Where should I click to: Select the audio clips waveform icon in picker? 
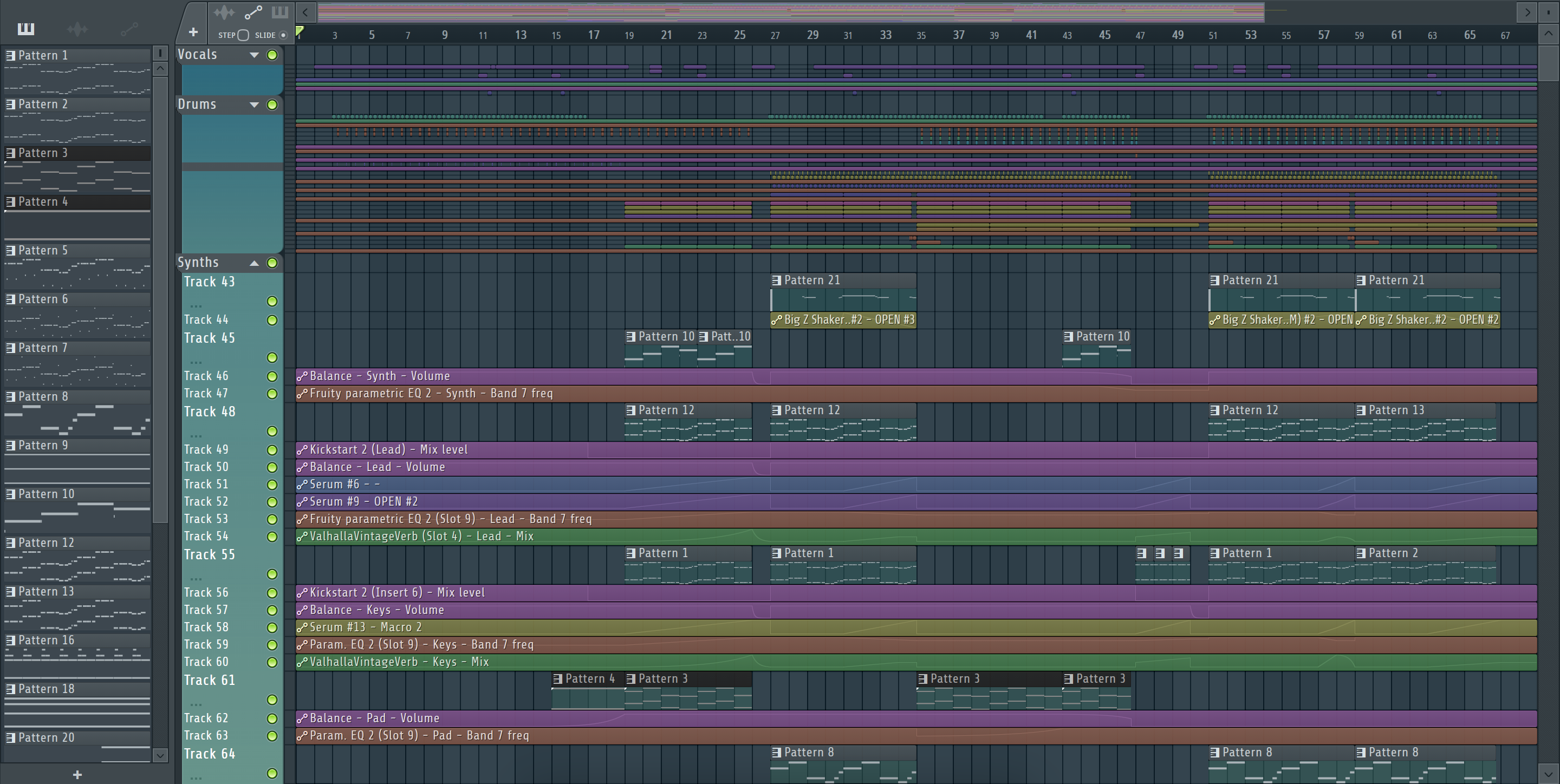click(77, 29)
